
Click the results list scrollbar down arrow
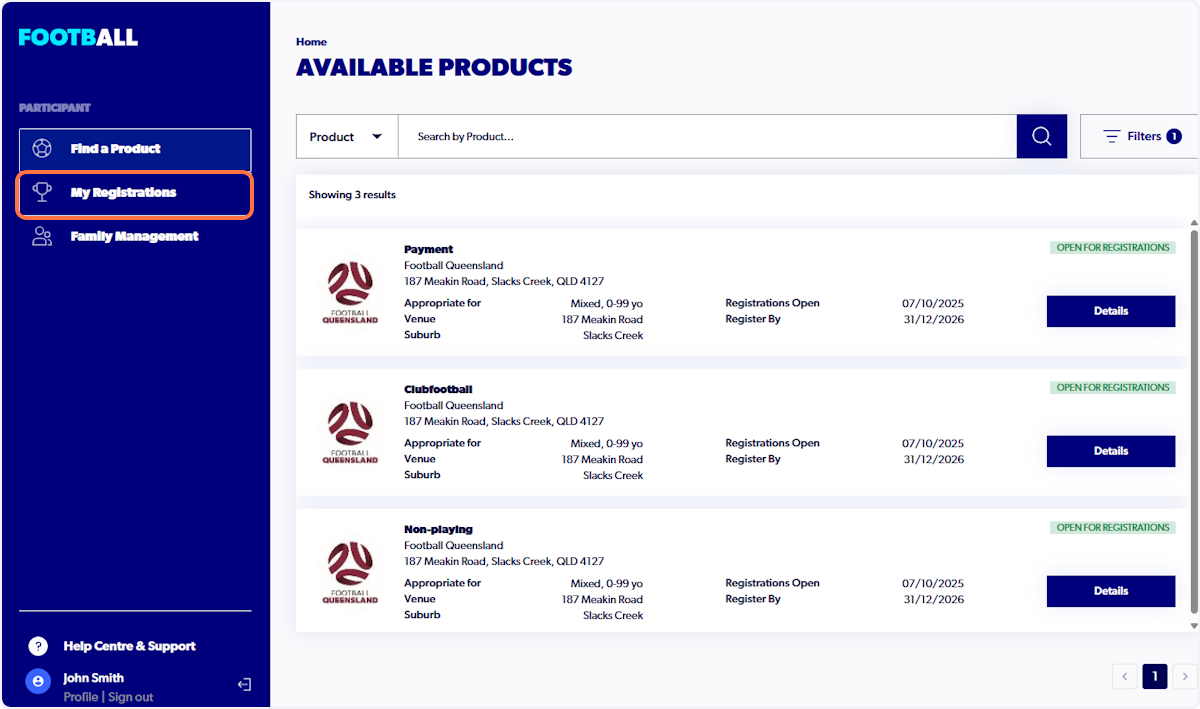pyautogui.click(x=1193, y=625)
